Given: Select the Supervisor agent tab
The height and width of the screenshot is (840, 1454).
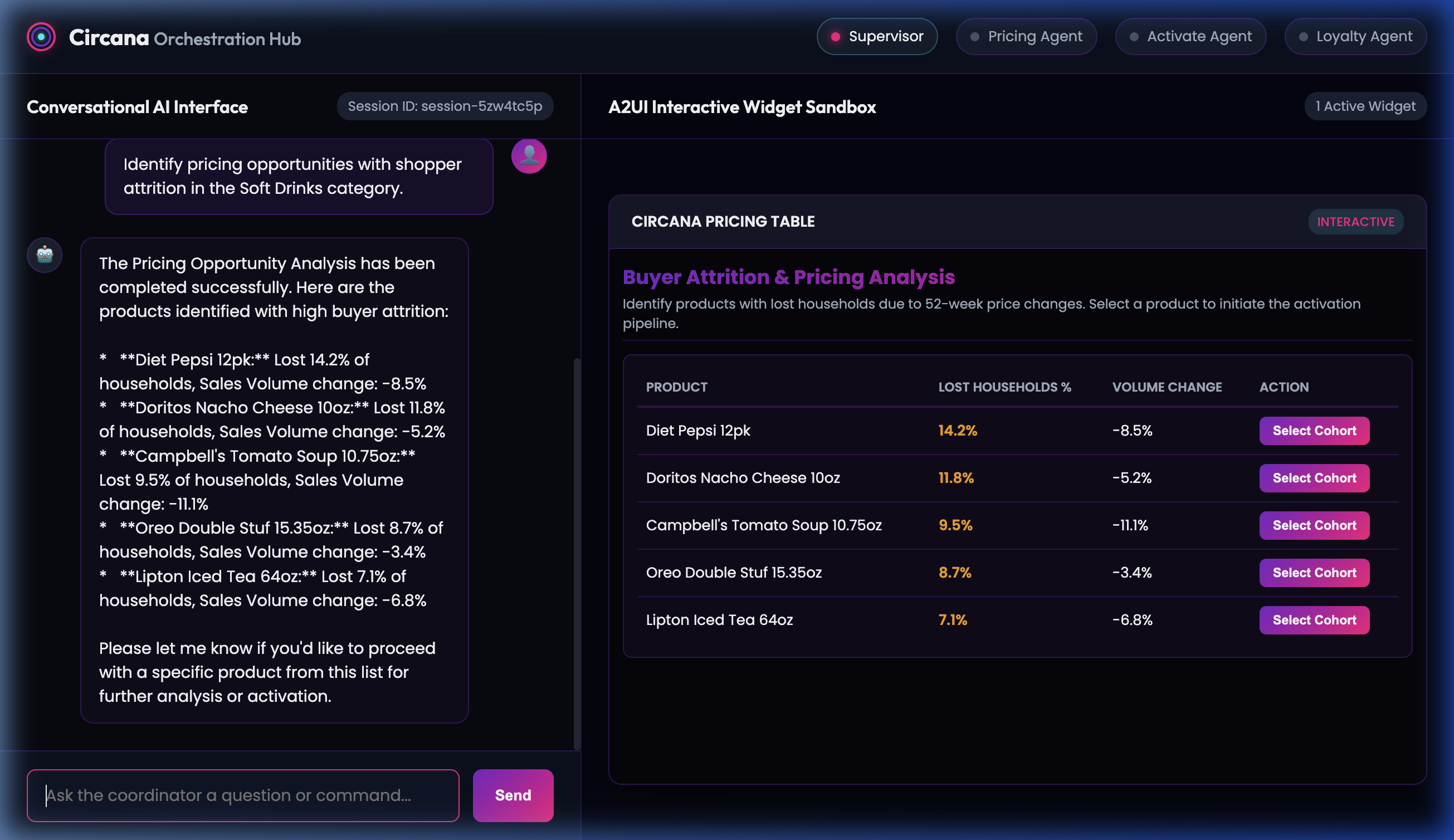Looking at the screenshot, I should (876, 36).
